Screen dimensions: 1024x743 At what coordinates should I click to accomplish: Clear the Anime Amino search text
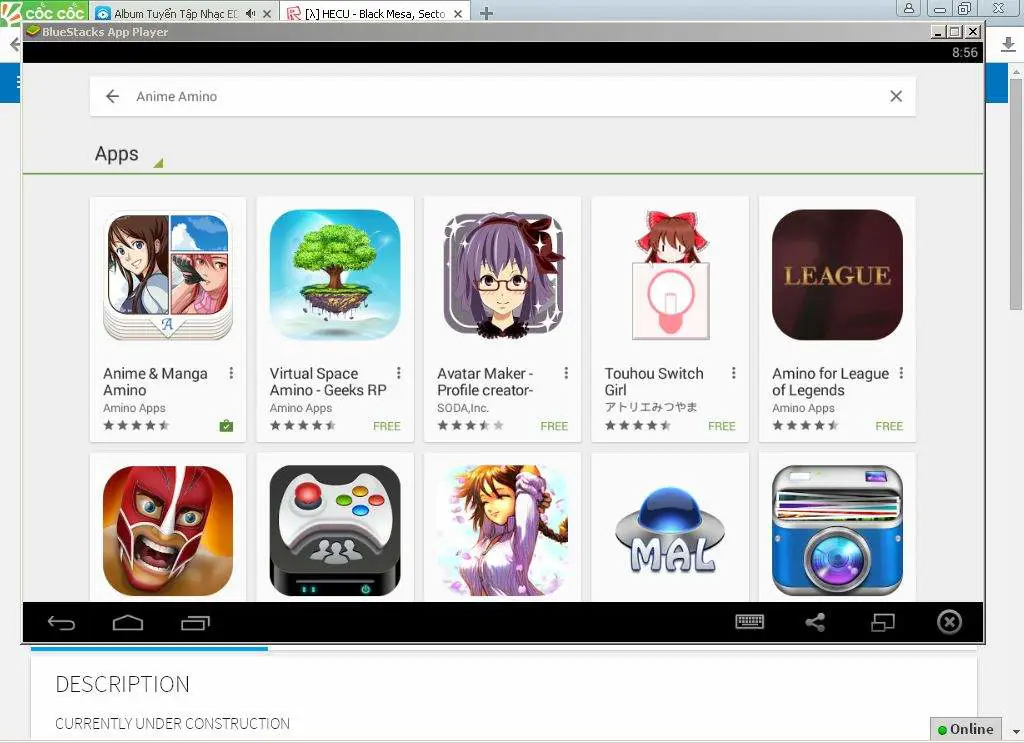896,97
